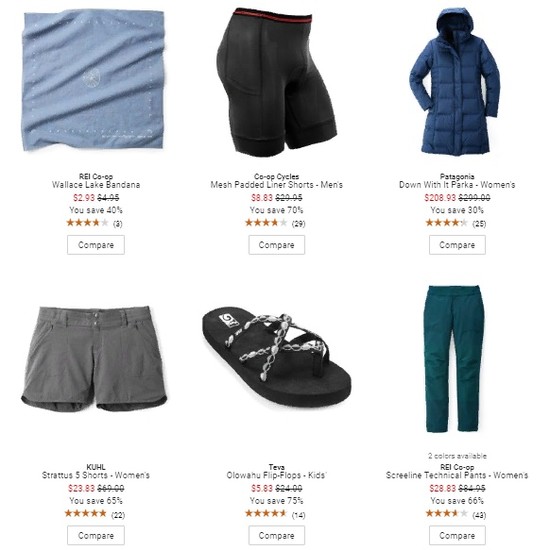Open the Wallace Lake Bandana product image
Image resolution: width=550 pixels, height=550 pixels.
coord(94,81)
